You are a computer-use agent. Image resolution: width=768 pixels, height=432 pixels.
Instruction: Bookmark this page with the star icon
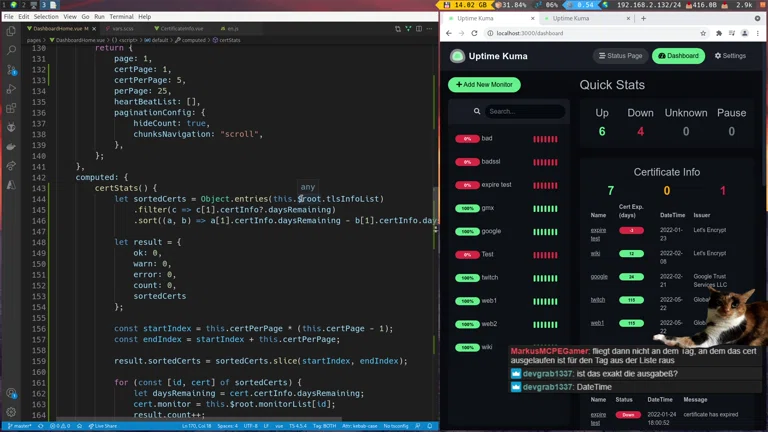[x=703, y=33]
